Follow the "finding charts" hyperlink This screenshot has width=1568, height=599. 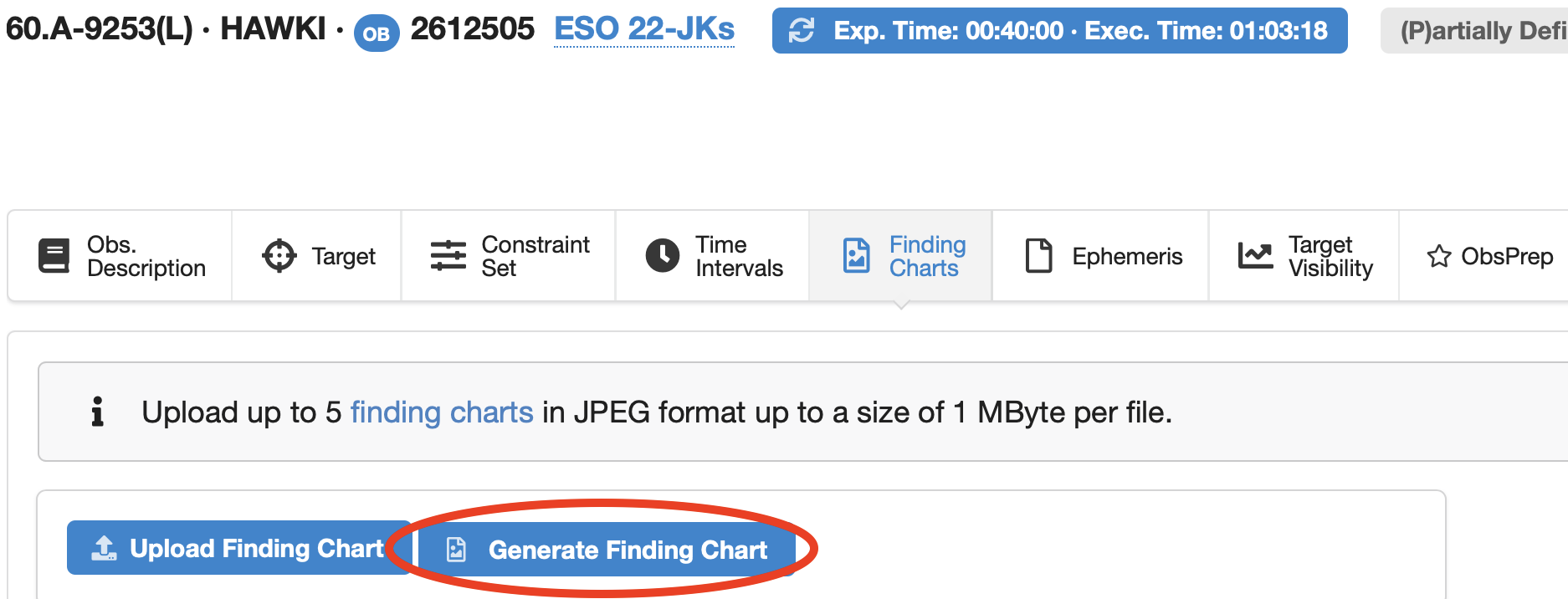coord(441,412)
